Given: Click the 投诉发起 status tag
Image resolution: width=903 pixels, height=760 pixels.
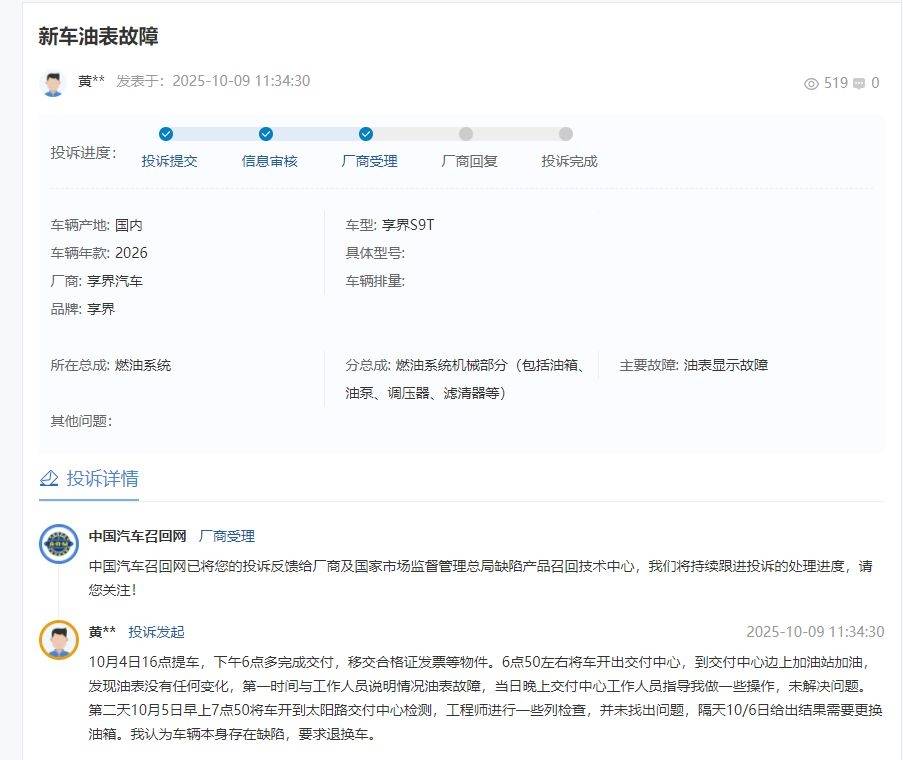Looking at the screenshot, I should (x=156, y=632).
